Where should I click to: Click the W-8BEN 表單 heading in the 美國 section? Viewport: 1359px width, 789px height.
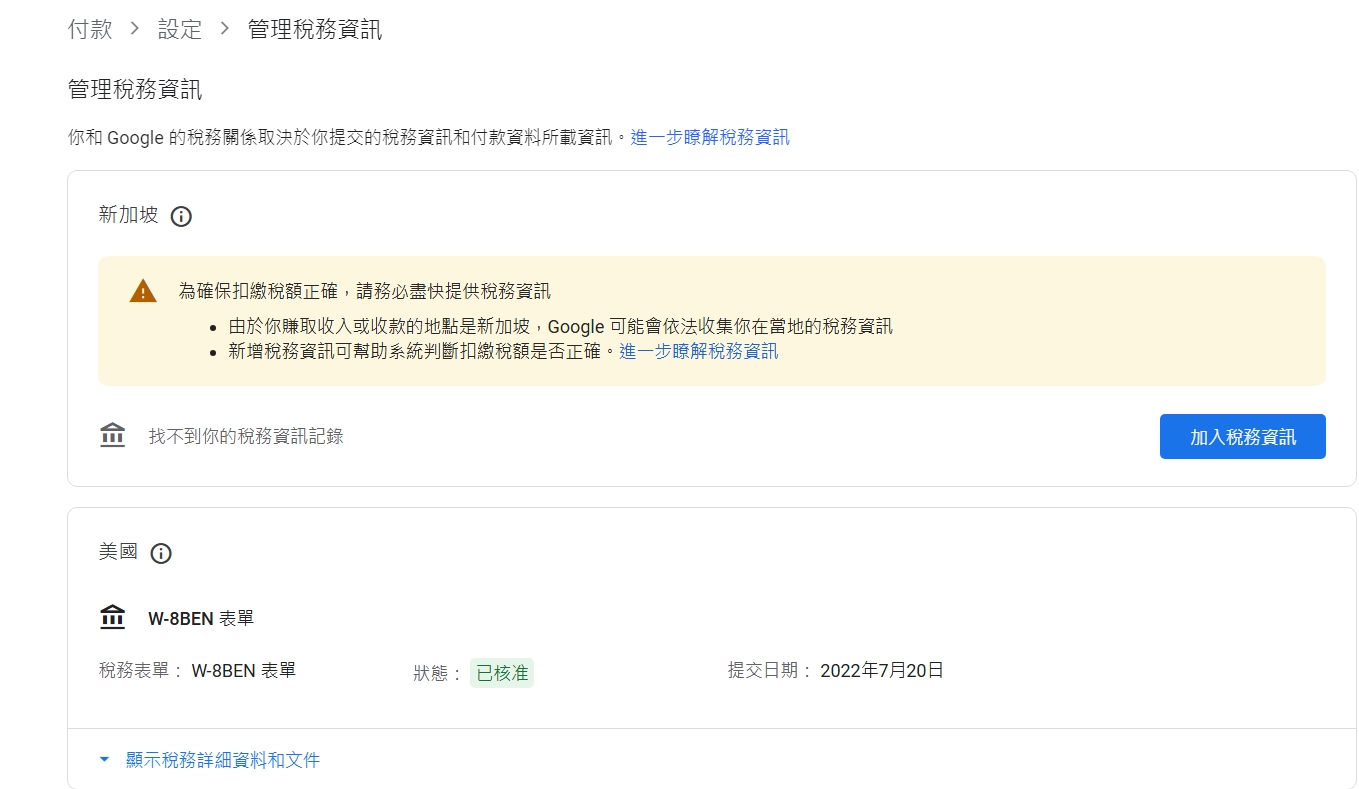[201, 618]
